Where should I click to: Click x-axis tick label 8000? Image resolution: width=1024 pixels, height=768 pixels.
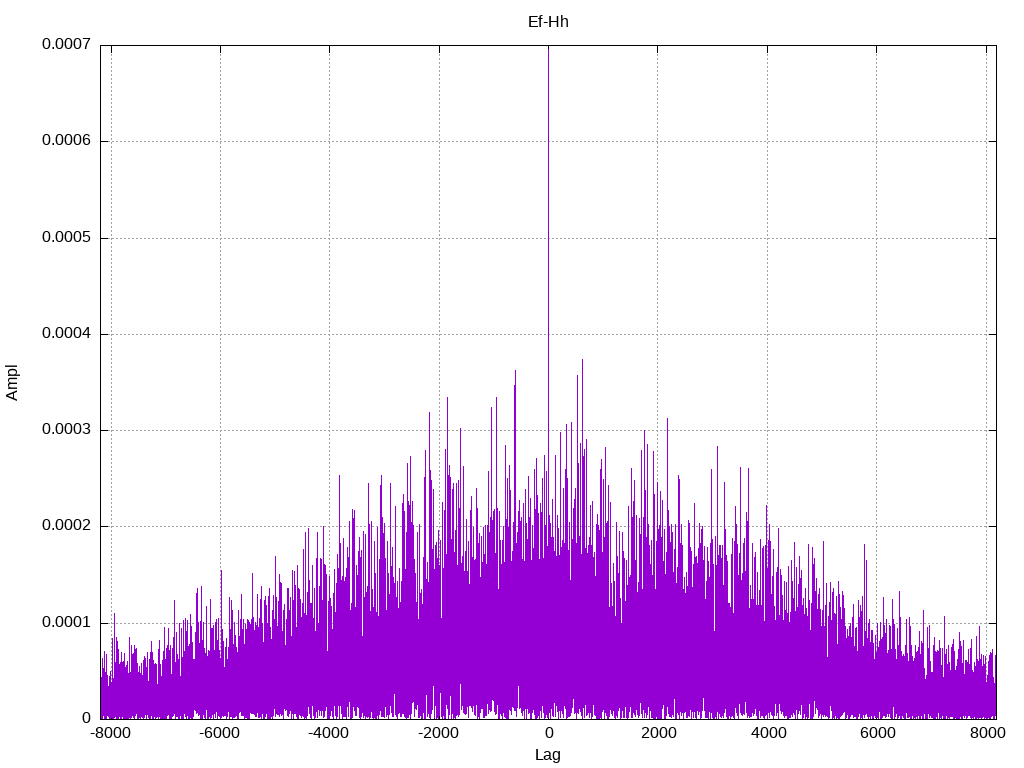(x=987, y=733)
